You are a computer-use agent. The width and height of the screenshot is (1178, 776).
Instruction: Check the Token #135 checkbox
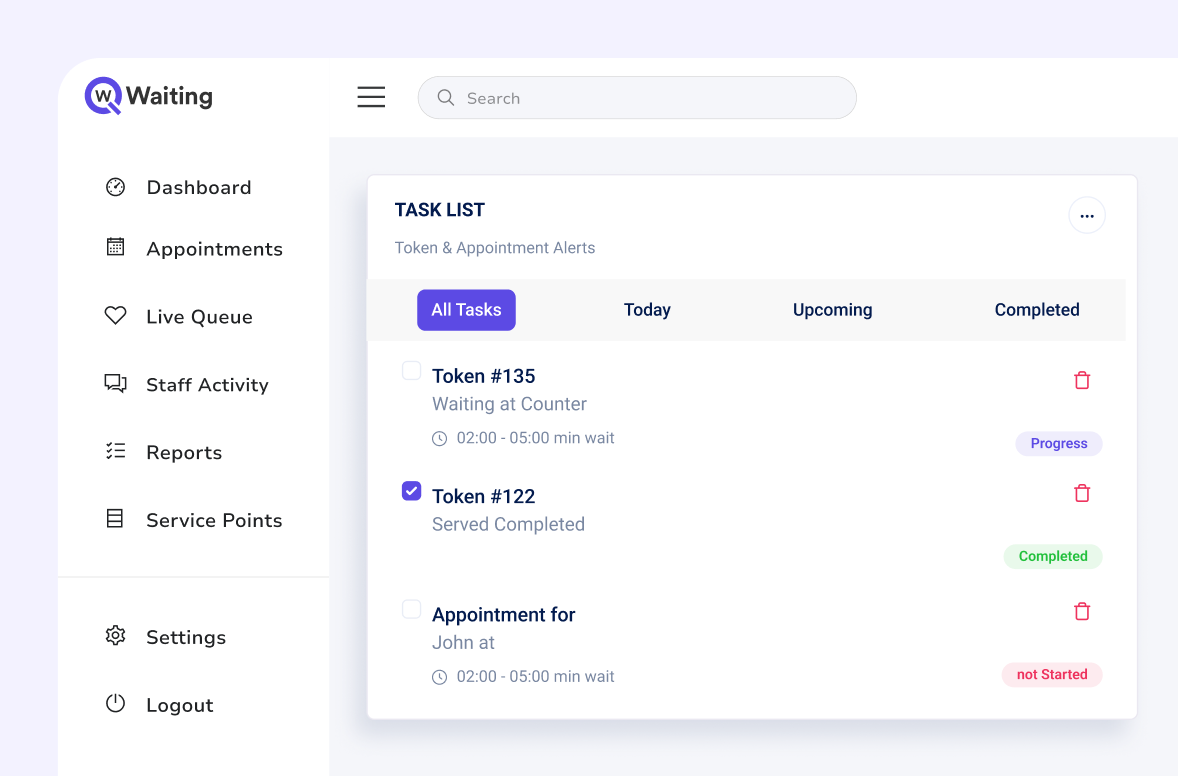pyautogui.click(x=411, y=371)
